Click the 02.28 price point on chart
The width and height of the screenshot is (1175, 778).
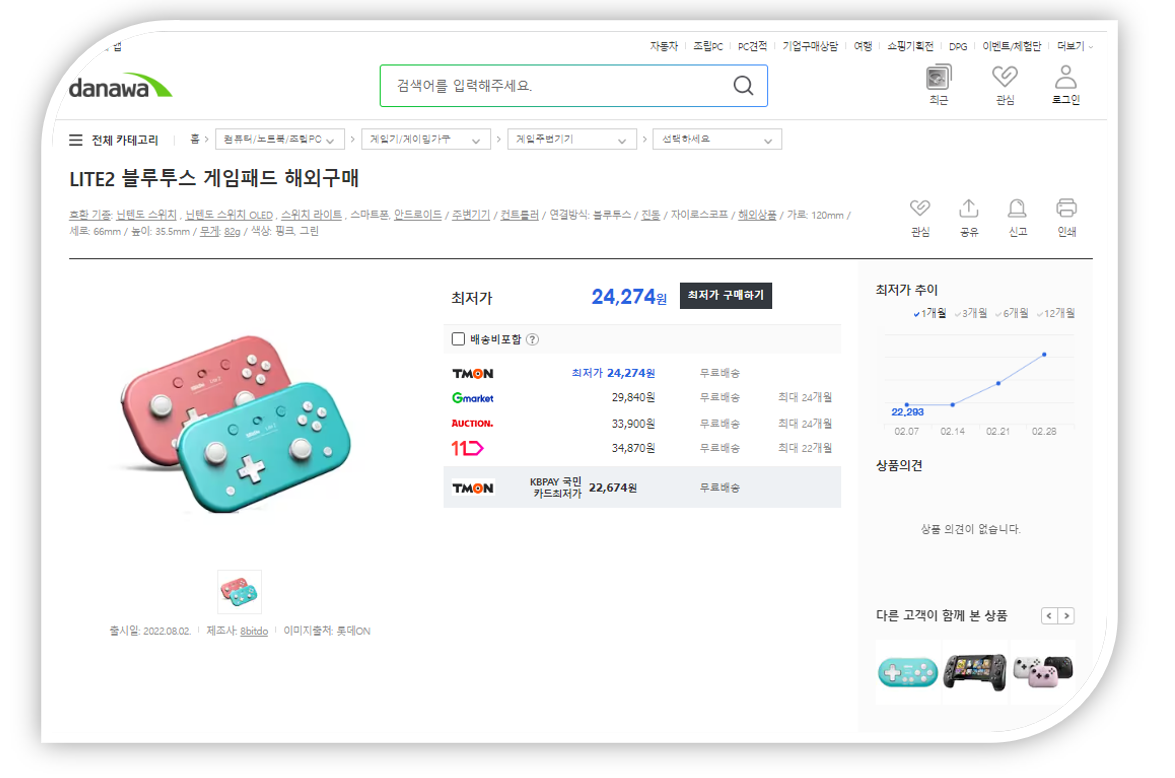click(x=1044, y=355)
